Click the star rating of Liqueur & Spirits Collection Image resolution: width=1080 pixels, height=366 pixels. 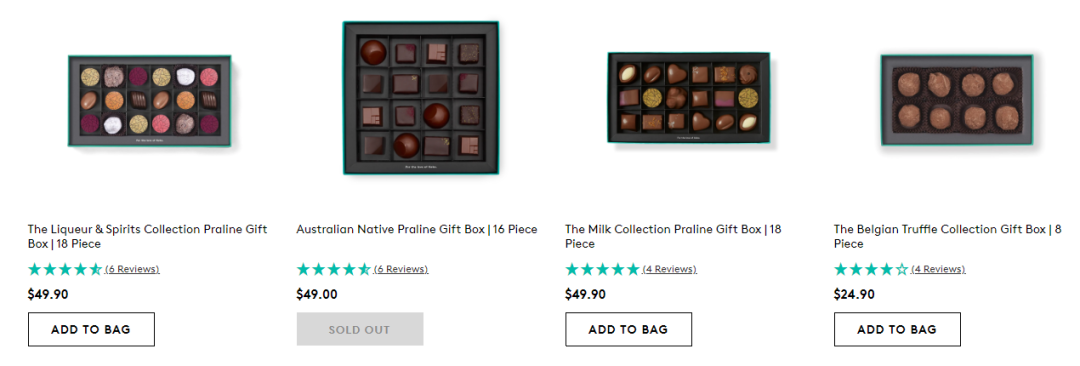[x=65, y=269]
